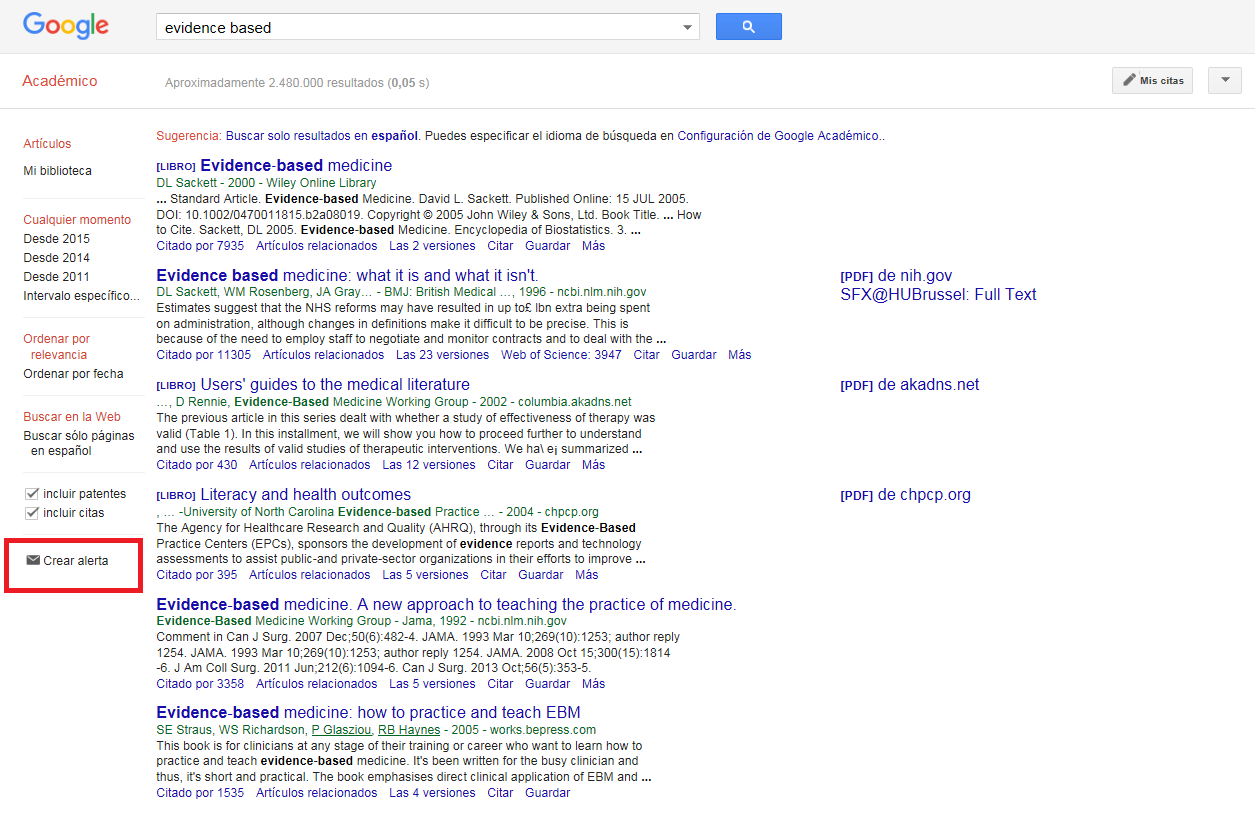The width and height of the screenshot is (1255, 815).
Task: Open Mis citas with pencil icon
Action: [x=1152, y=80]
